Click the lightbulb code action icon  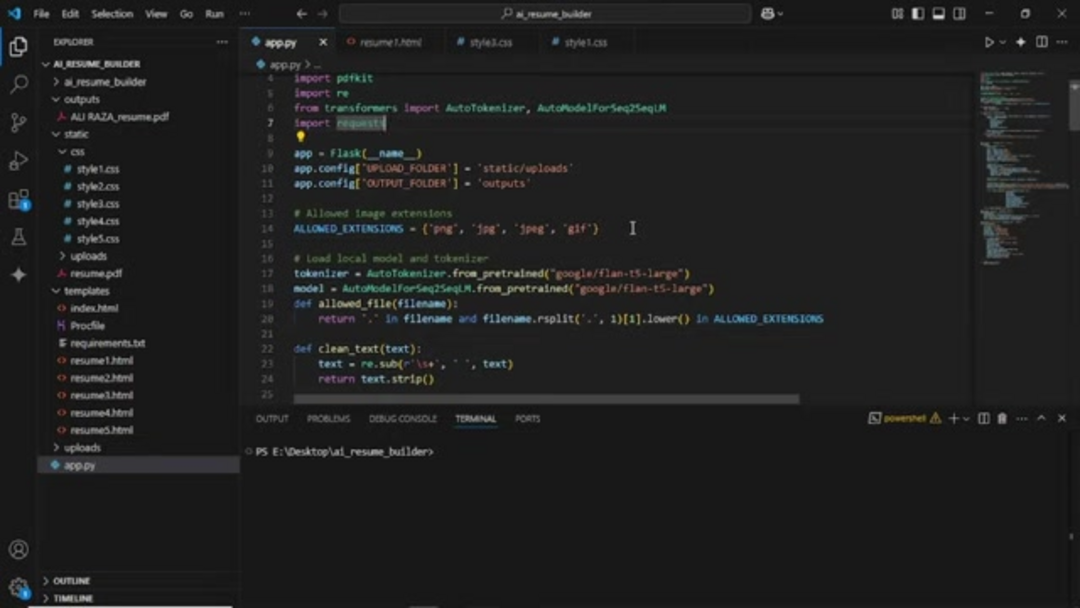[x=300, y=138]
